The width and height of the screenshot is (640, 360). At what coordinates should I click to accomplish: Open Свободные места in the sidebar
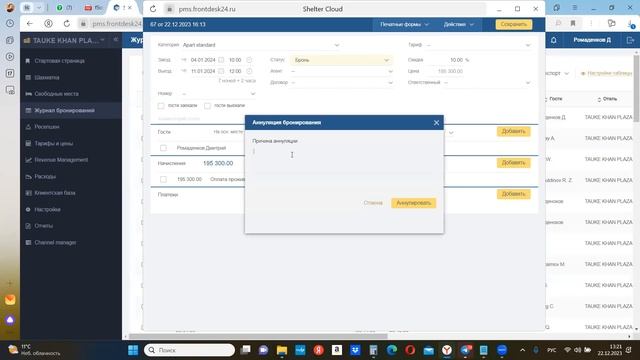pos(56,94)
